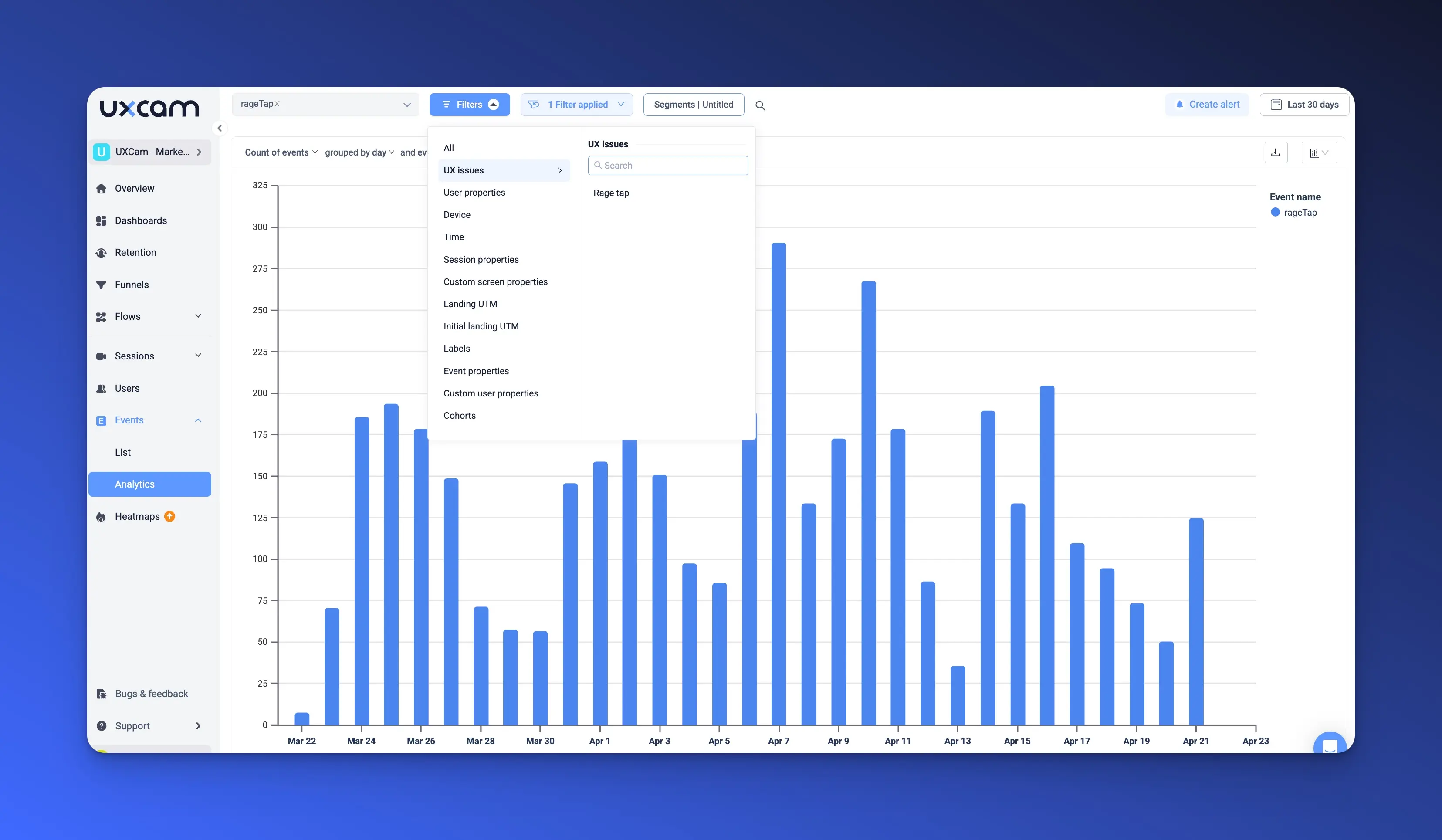Open the Last 30 days date picker
The width and height of the screenshot is (1442, 840).
click(x=1304, y=104)
